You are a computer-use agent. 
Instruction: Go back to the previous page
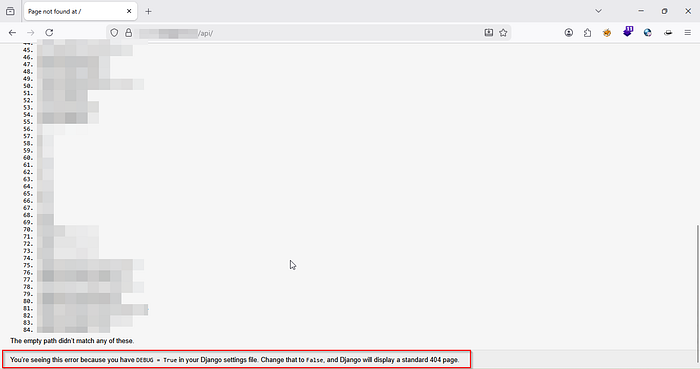pyautogui.click(x=12, y=33)
